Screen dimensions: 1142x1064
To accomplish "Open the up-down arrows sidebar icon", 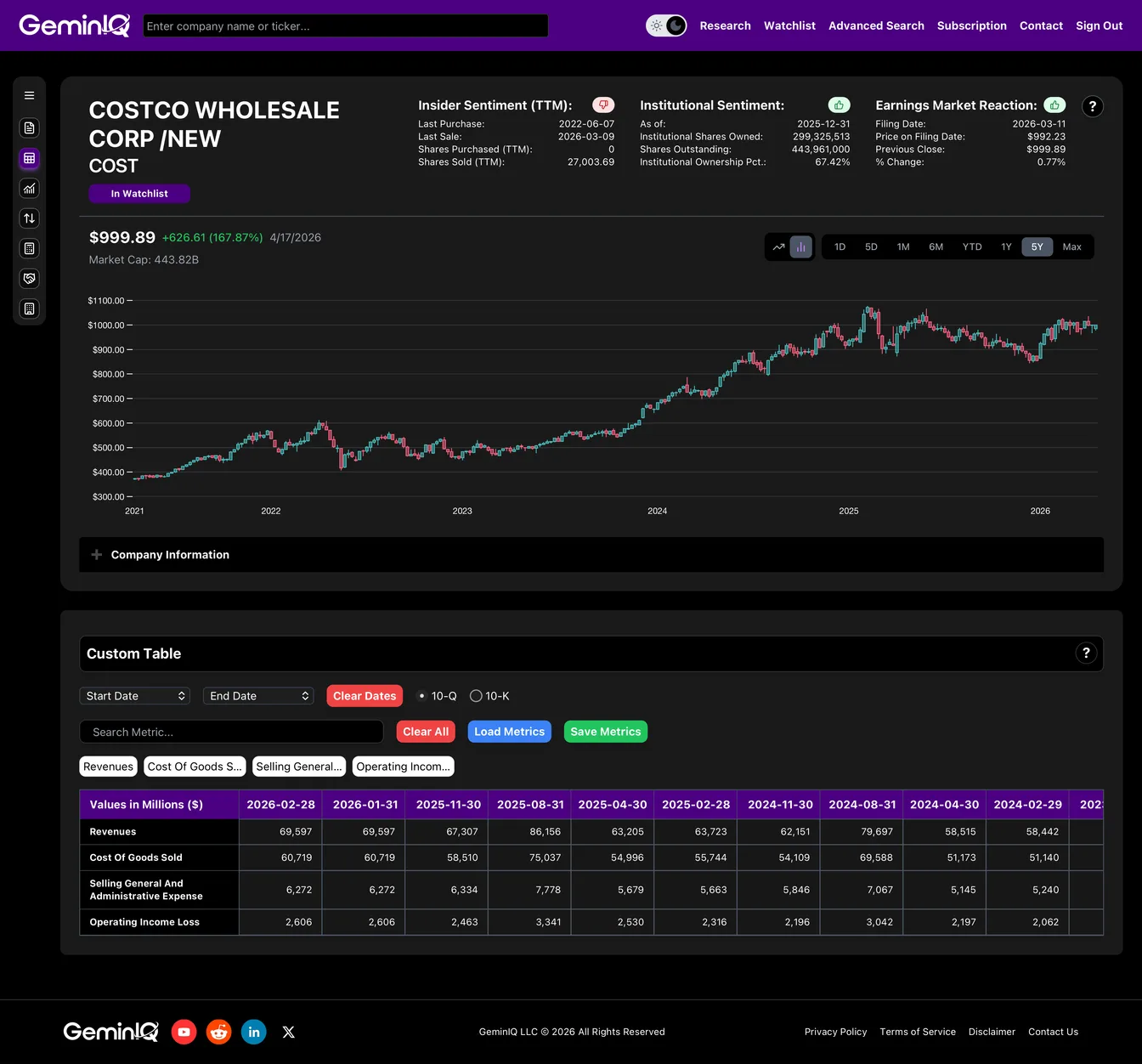I will click(x=29, y=218).
